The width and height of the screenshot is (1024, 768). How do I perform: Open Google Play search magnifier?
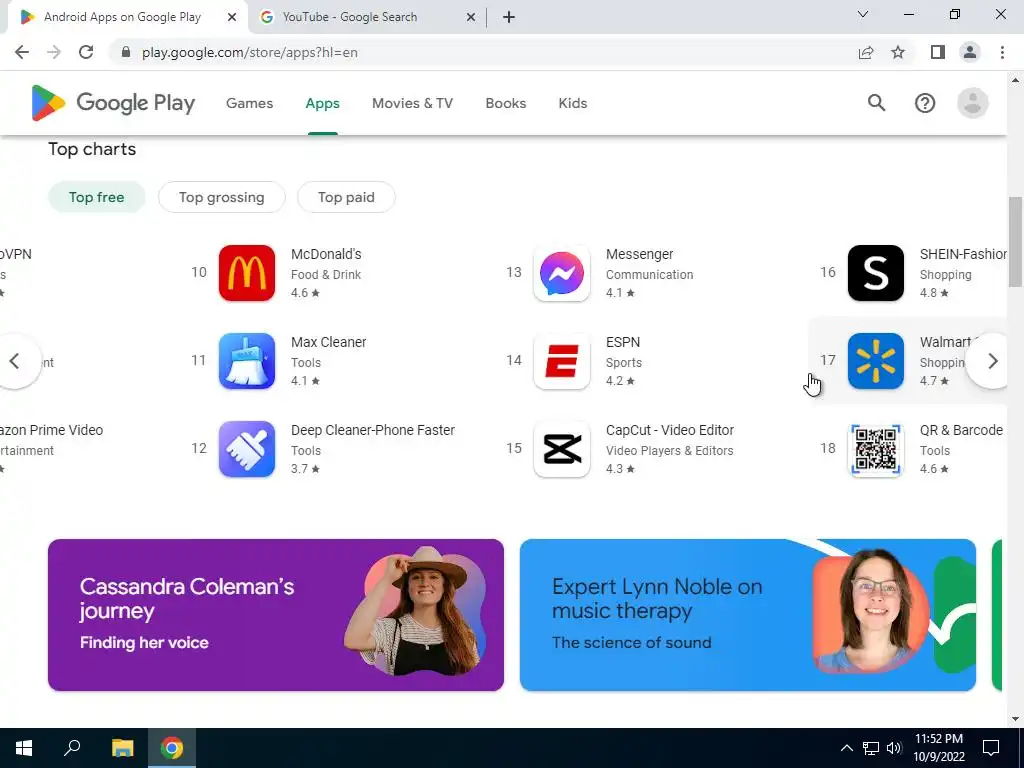pos(876,103)
